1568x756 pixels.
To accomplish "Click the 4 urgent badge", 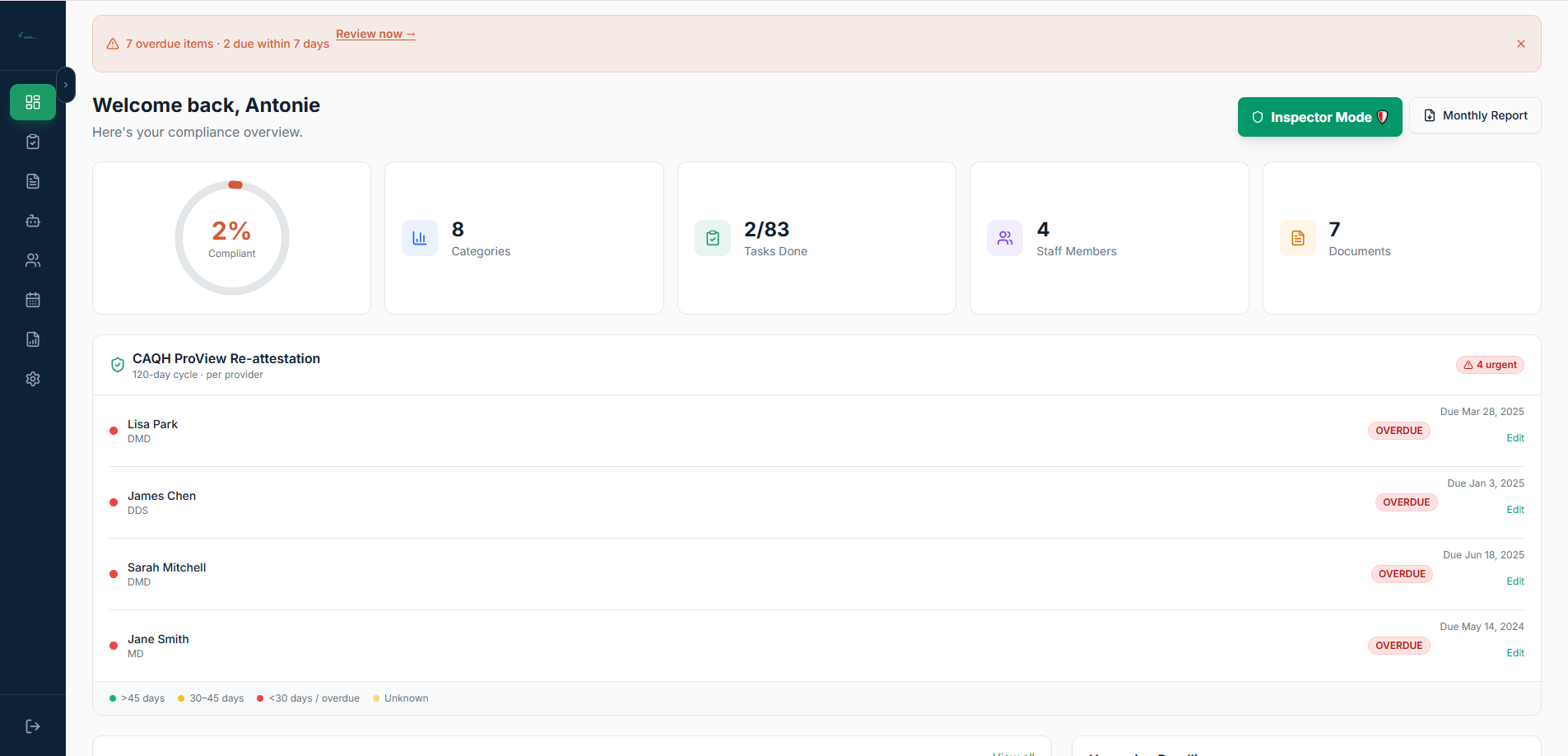I will pyautogui.click(x=1490, y=365).
